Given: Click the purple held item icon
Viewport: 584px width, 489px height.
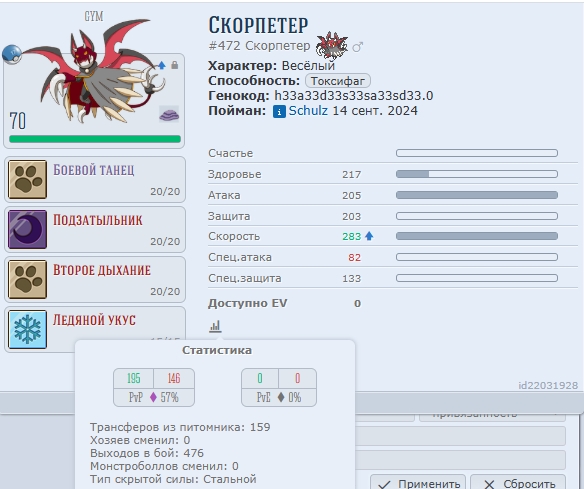Looking at the screenshot, I should pyautogui.click(x=169, y=114).
